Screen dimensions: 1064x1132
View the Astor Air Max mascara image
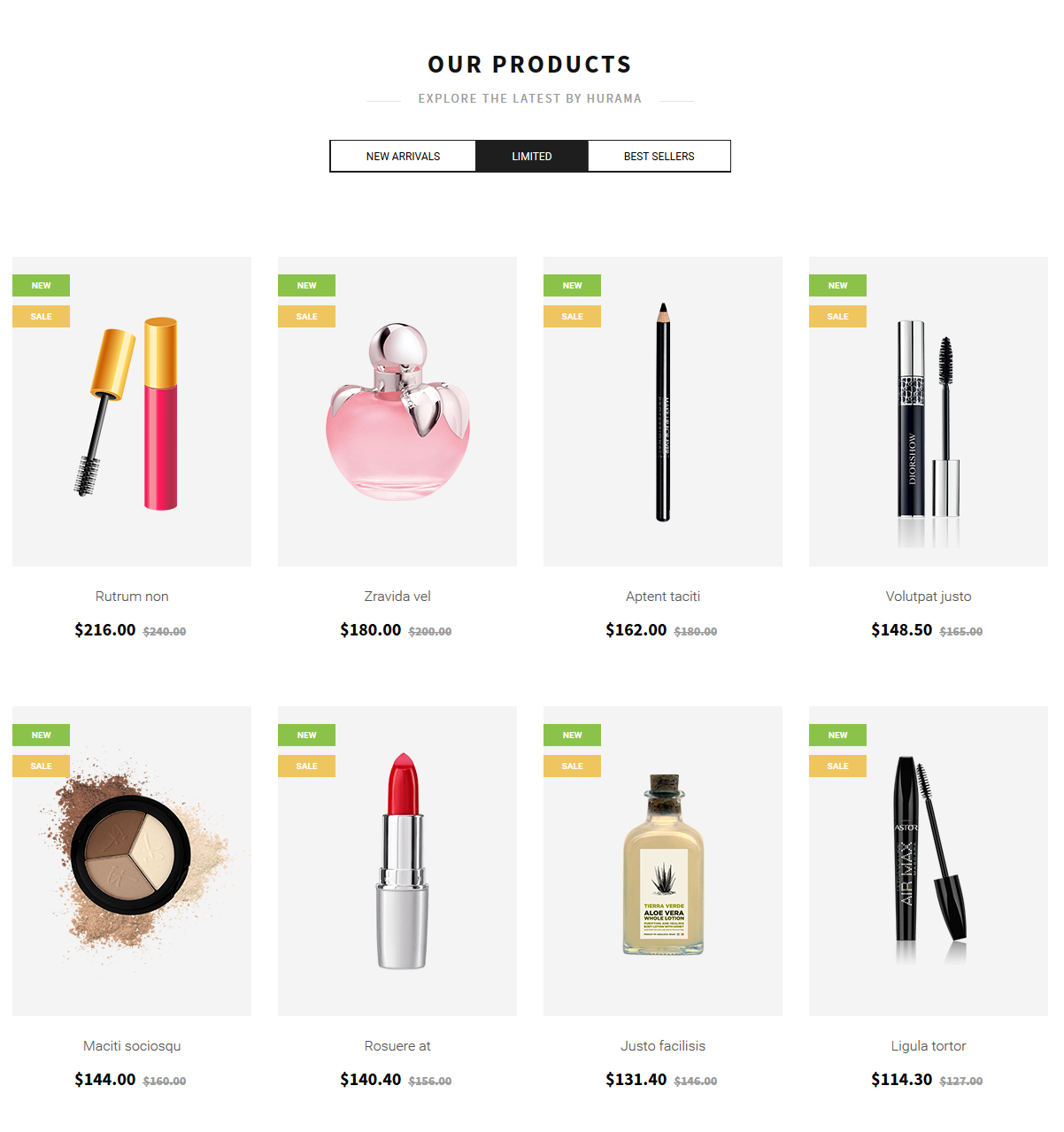[929, 861]
